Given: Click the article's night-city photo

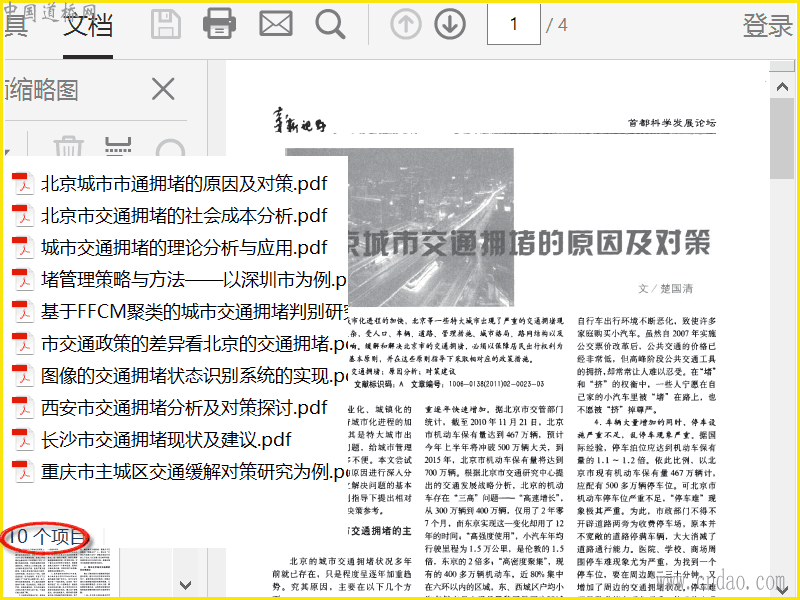Looking at the screenshot, I should point(431,227).
